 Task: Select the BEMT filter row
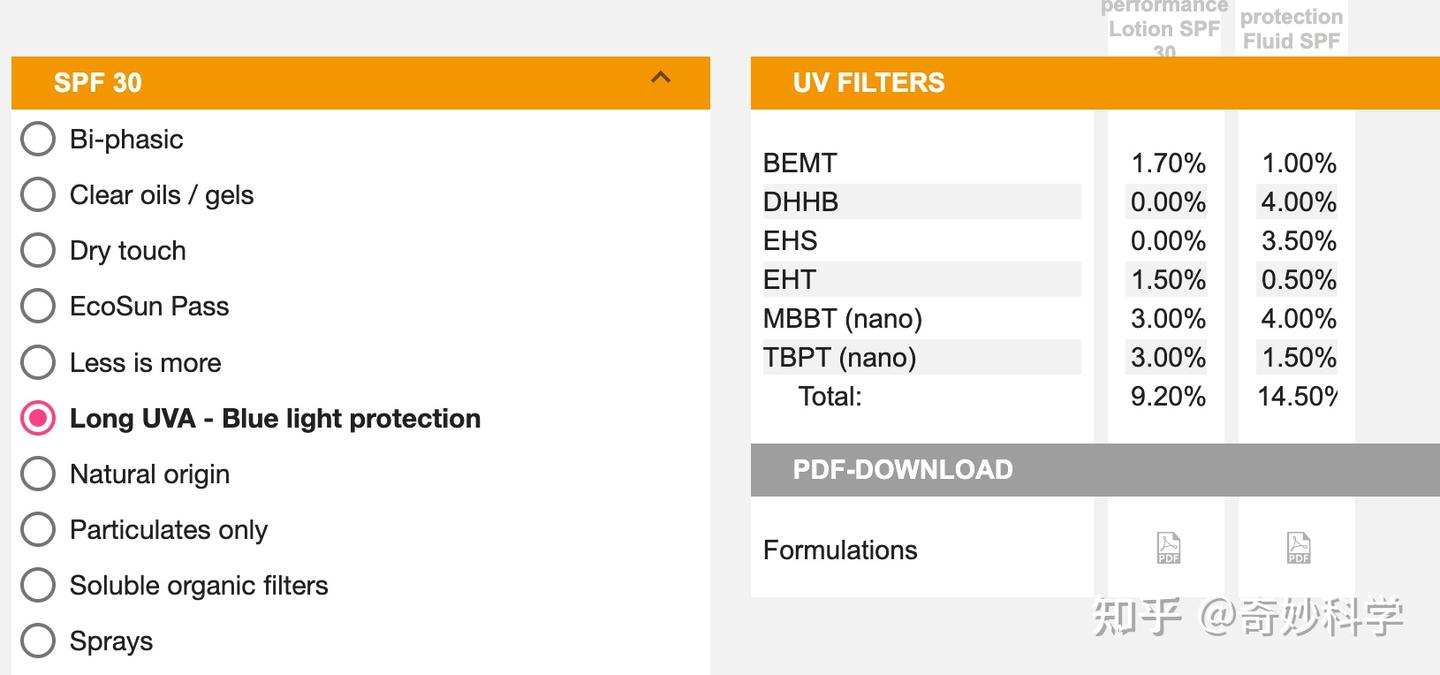[x=922, y=162]
